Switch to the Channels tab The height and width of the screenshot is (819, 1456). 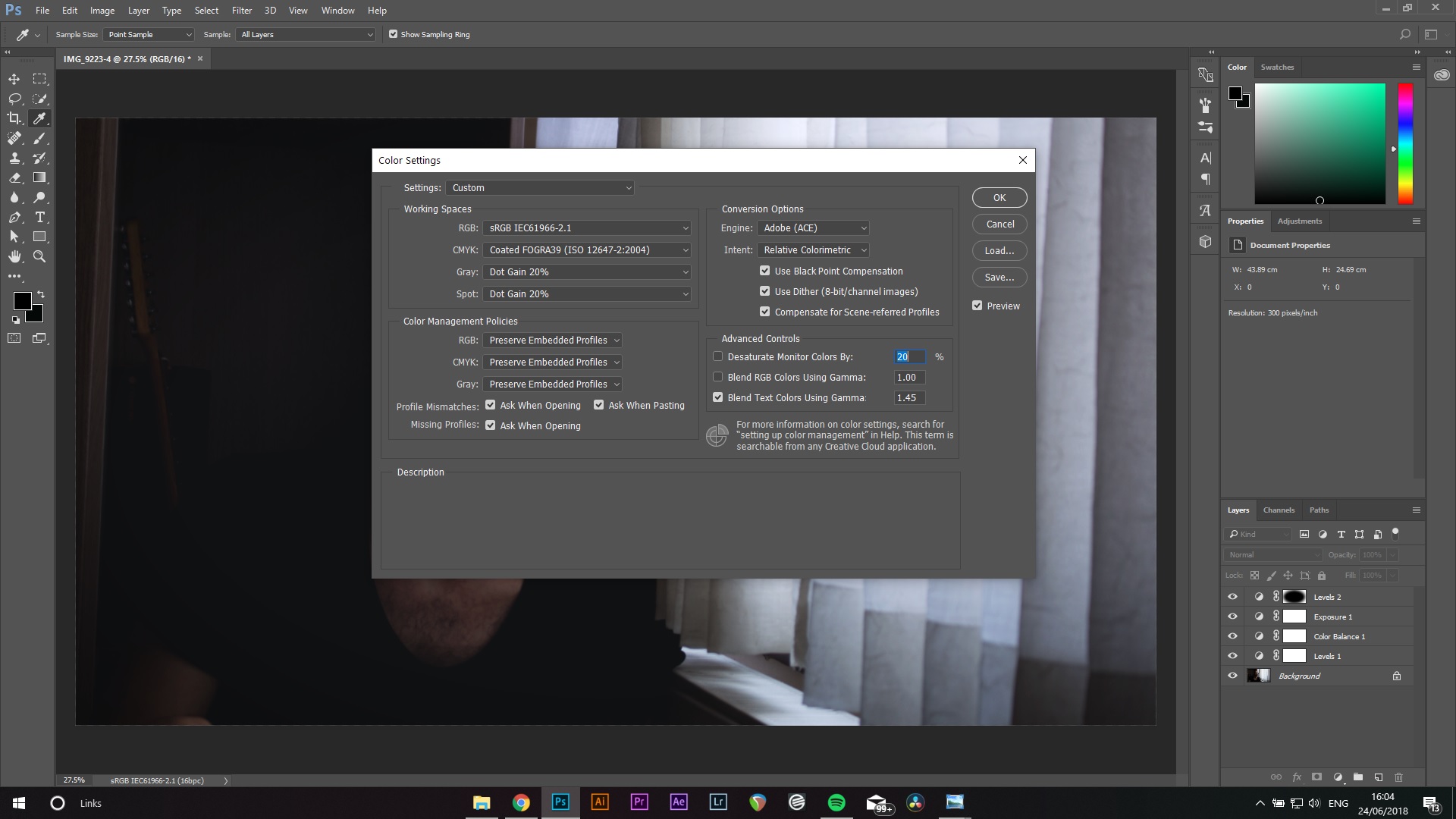click(1280, 510)
